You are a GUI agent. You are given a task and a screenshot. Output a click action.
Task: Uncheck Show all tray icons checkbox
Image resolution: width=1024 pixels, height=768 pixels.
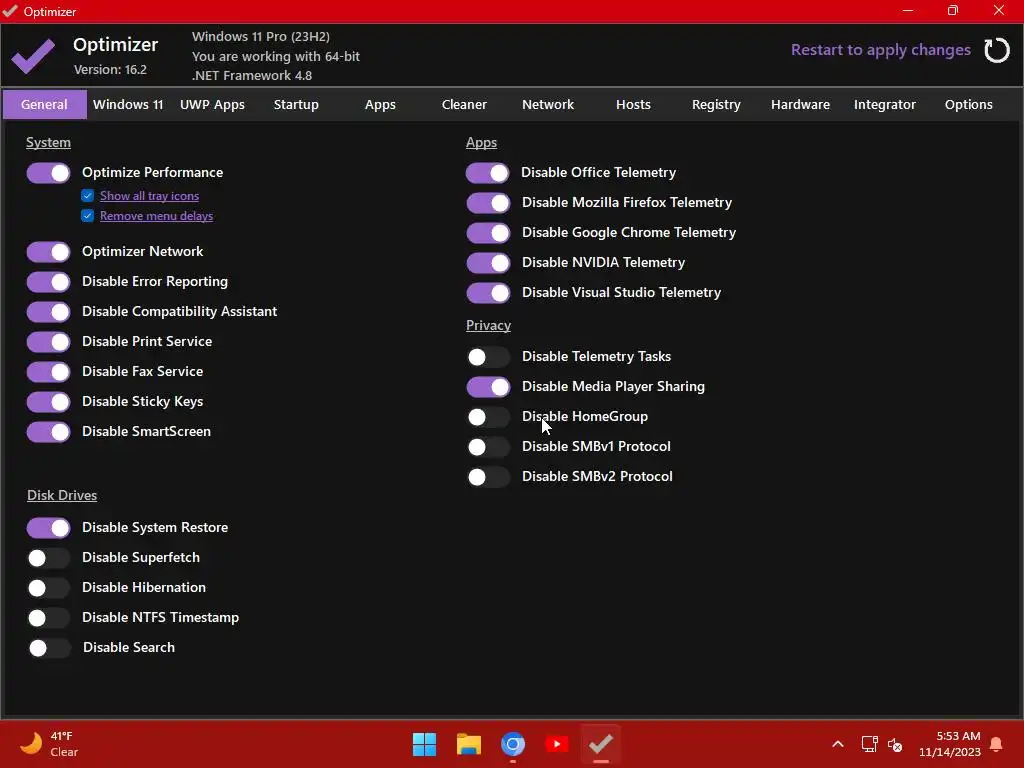click(88, 195)
